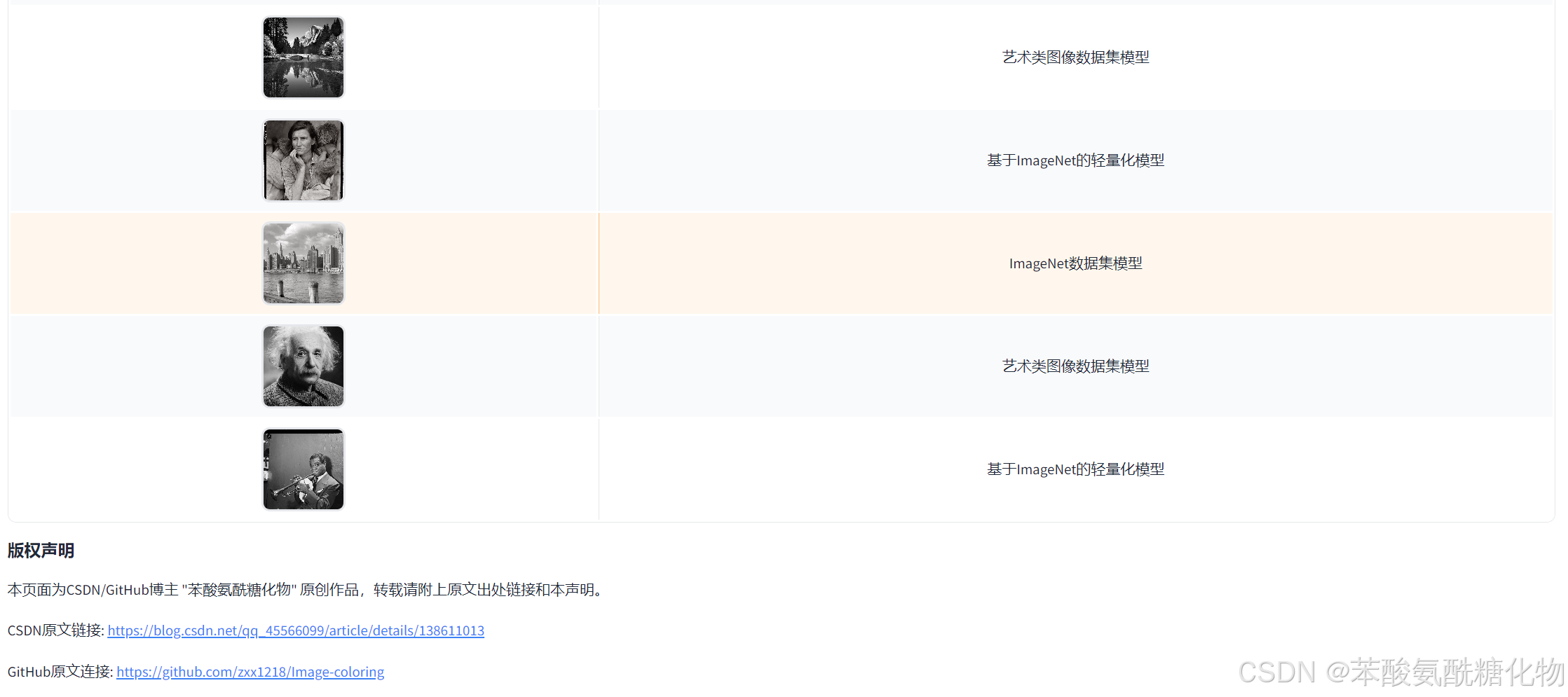Click the "GitHub原文连接:" label
Image resolution: width=1568 pixels, height=697 pixels.
[x=60, y=672]
